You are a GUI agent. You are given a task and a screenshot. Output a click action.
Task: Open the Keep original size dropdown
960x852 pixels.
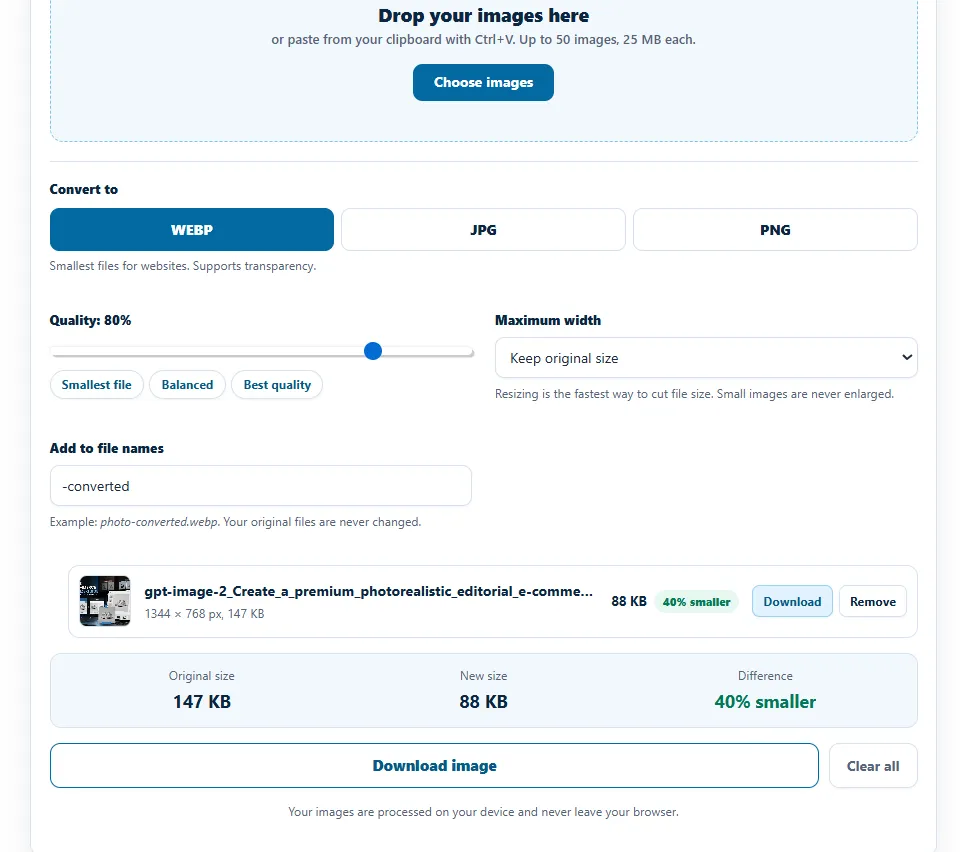click(x=706, y=358)
